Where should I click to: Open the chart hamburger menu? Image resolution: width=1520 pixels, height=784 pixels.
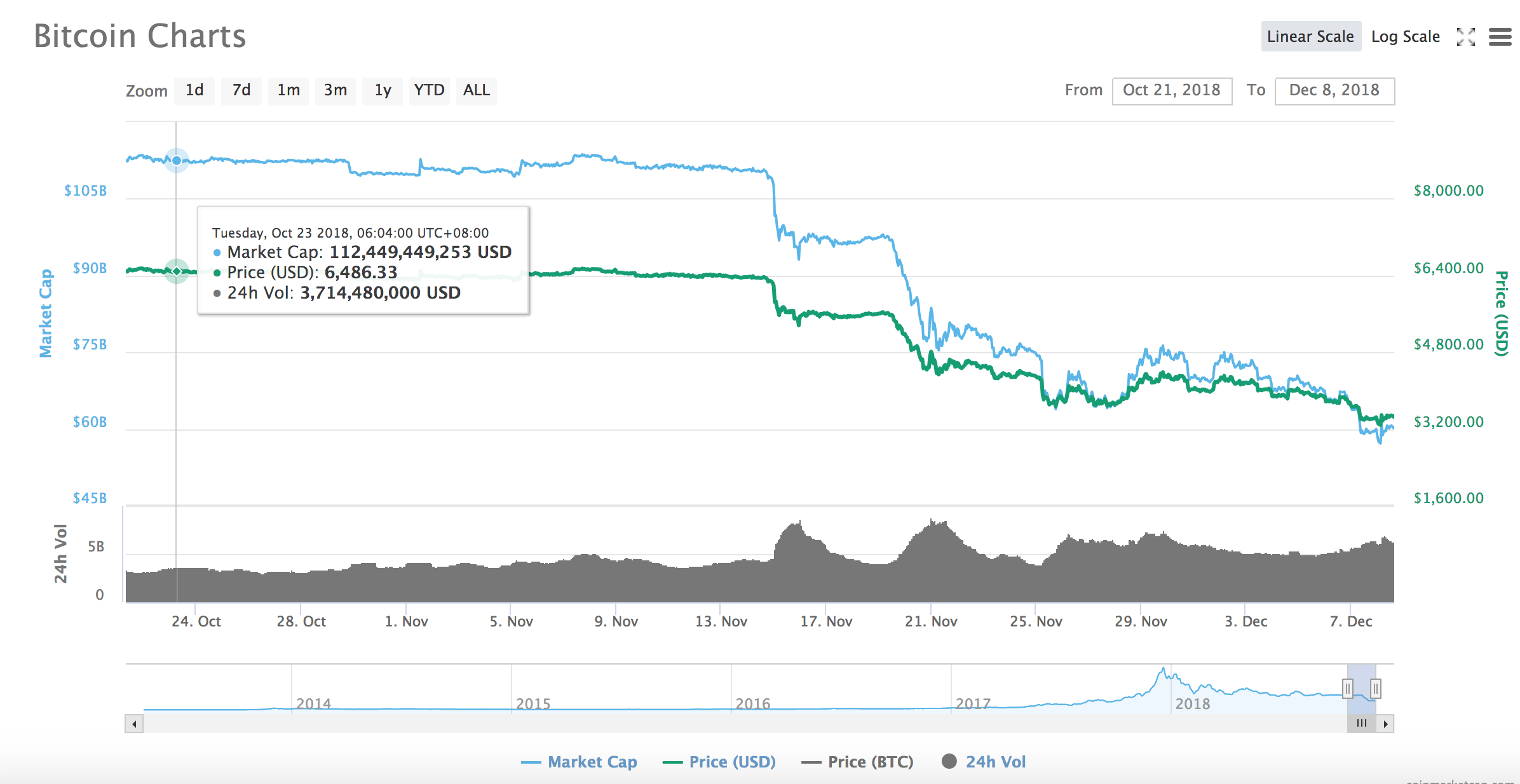(1500, 37)
